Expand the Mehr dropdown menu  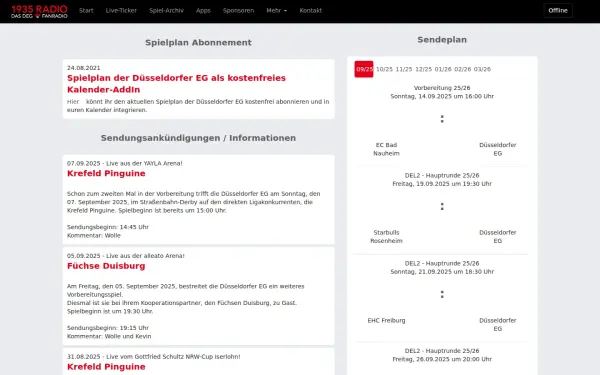coord(277,11)
